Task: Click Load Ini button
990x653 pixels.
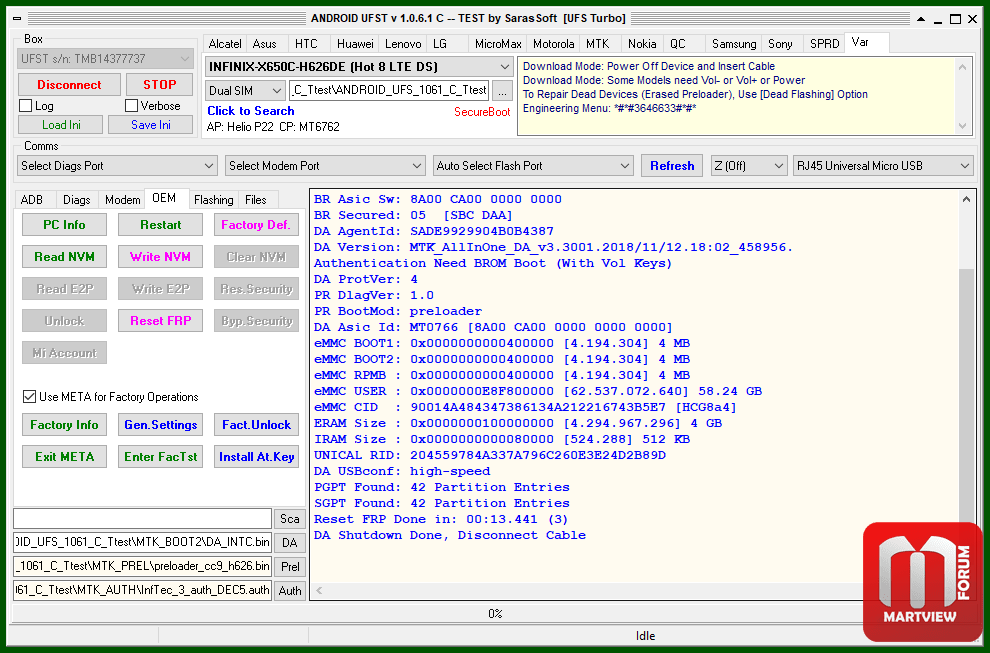Action: [61, 124]
